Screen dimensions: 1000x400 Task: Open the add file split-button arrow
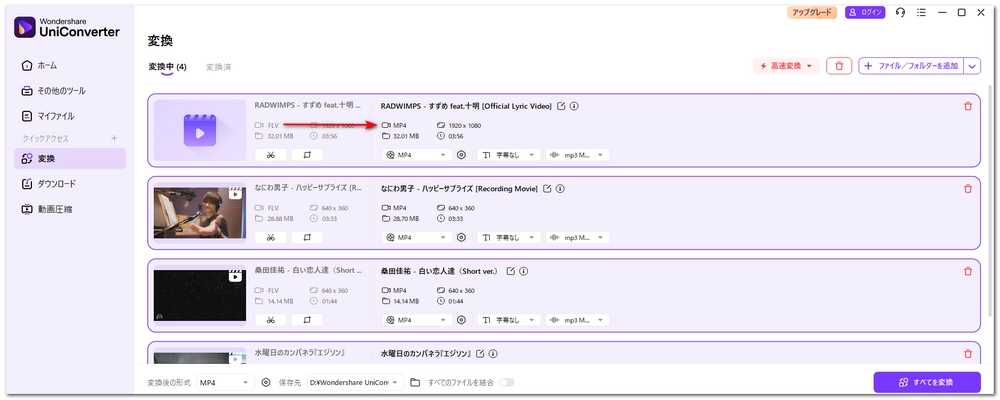click(973, 66)
